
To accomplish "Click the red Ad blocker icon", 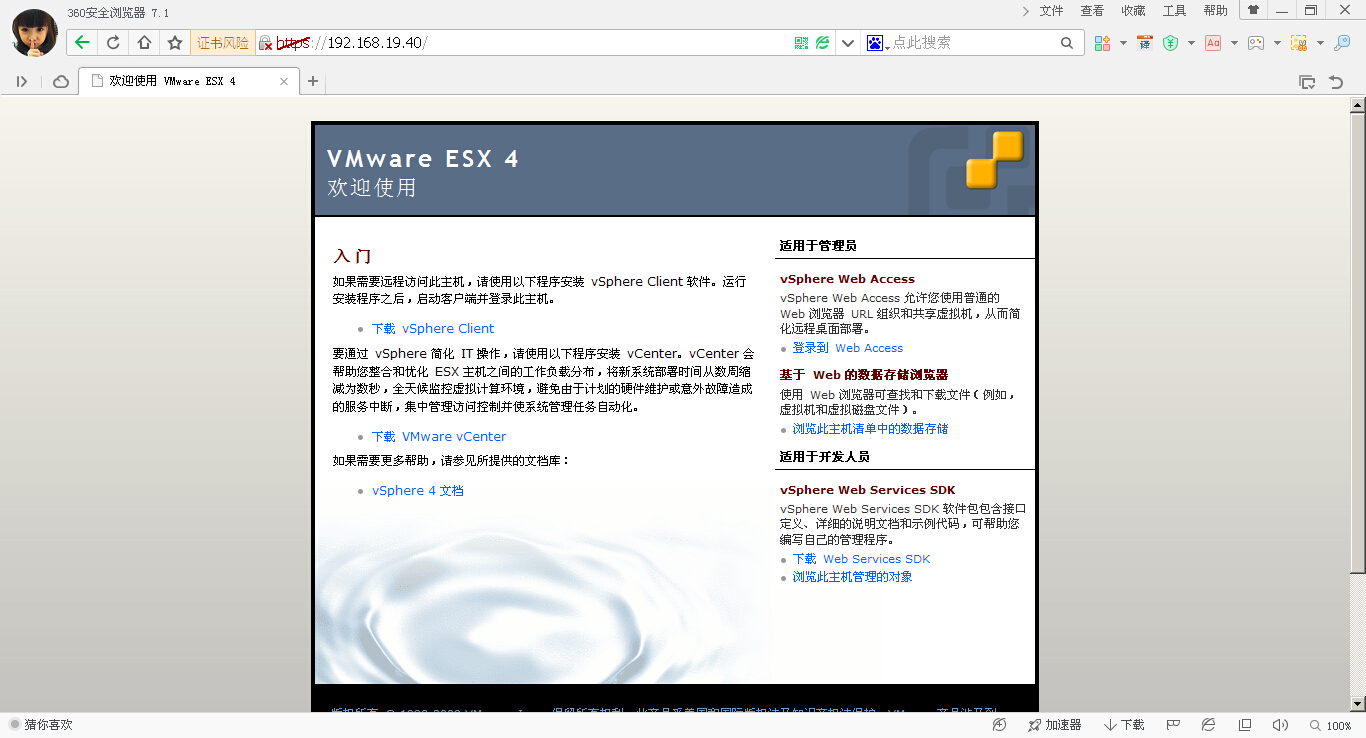I will point(1213,43).
